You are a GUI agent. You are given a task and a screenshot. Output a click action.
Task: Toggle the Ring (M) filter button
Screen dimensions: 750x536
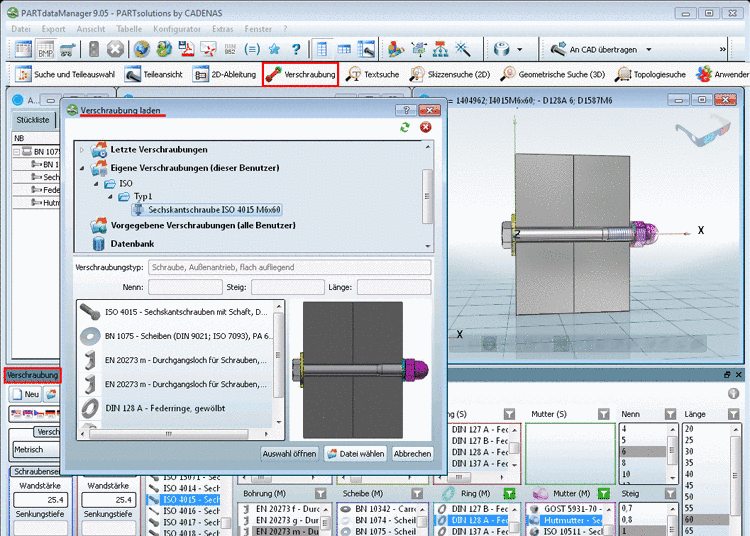[510, 493]
